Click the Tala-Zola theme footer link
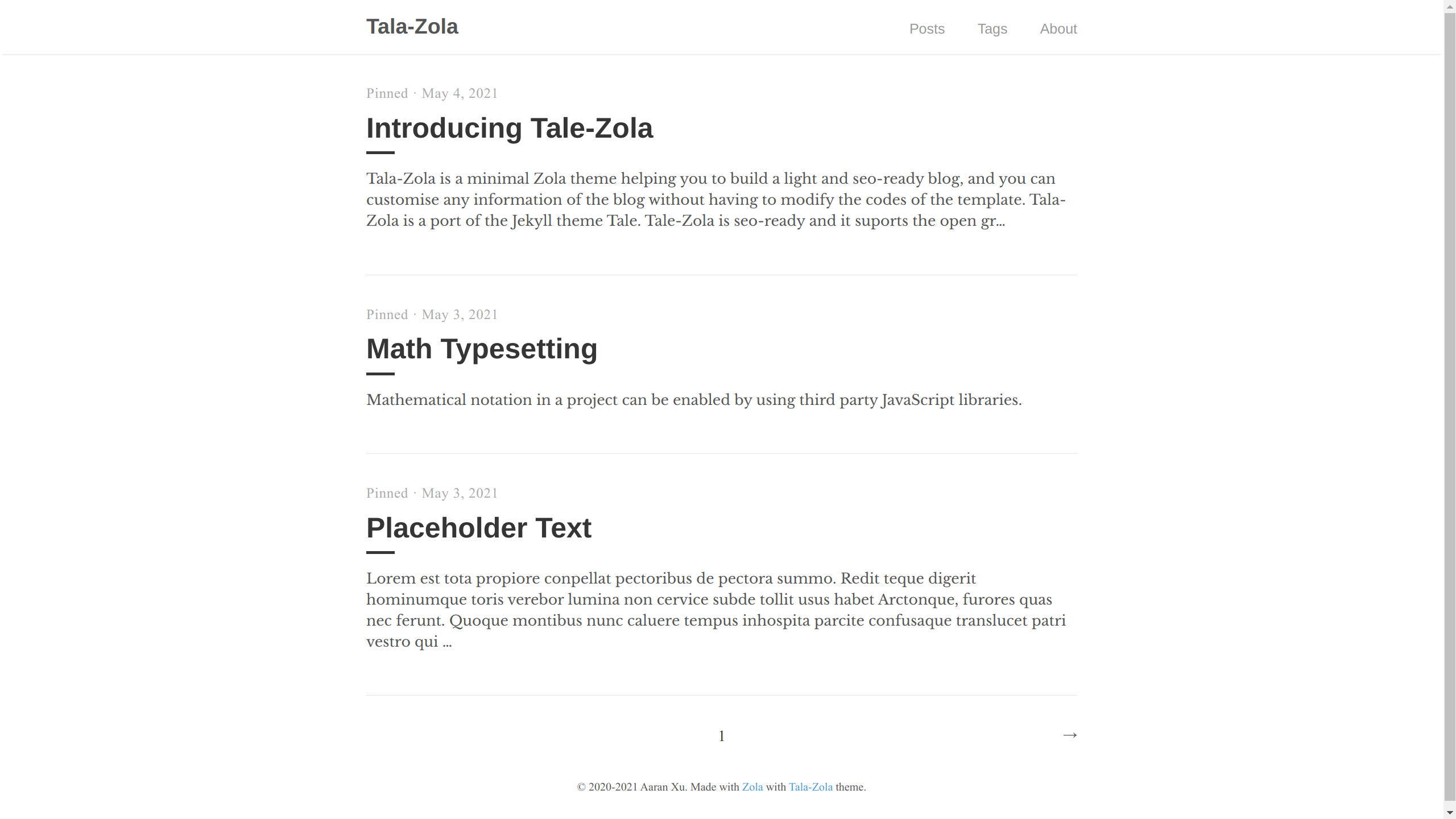The height and width of the screenshot is (819, 1456). 809,787
